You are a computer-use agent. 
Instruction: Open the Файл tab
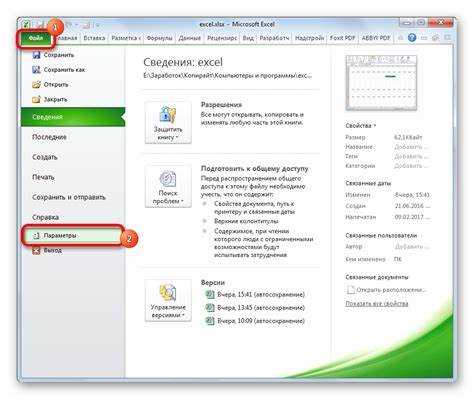[35, 38]
